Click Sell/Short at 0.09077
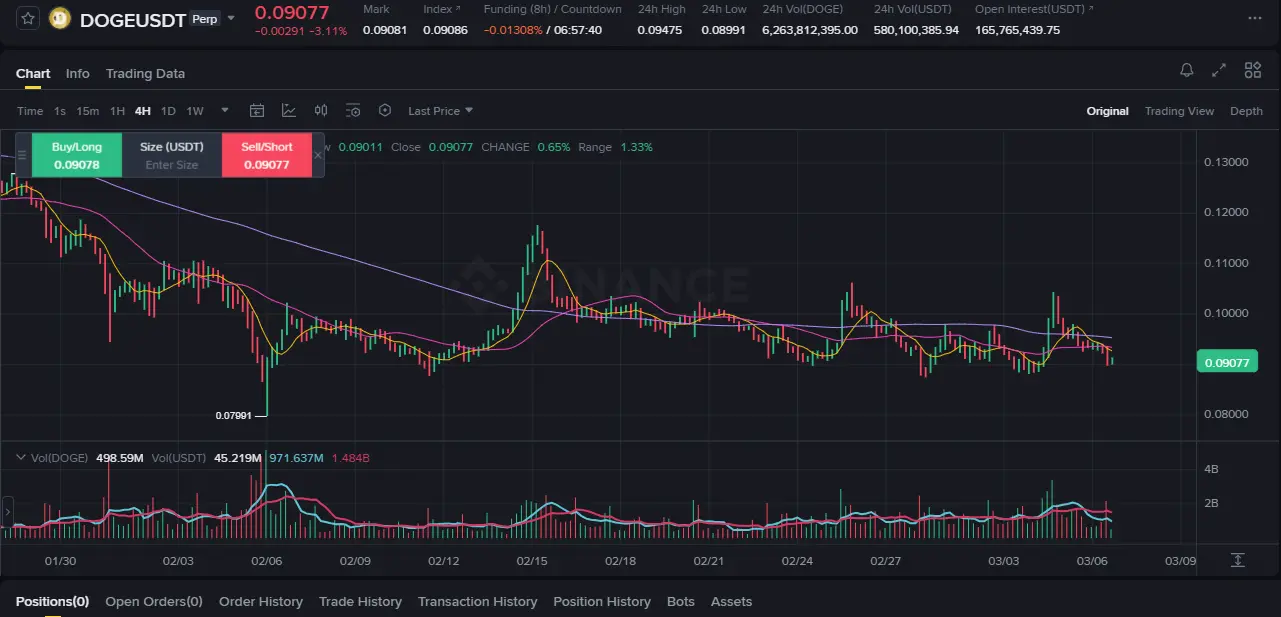Image resolution: width=1281 pixels, height=617 pixels. [267, 155]
